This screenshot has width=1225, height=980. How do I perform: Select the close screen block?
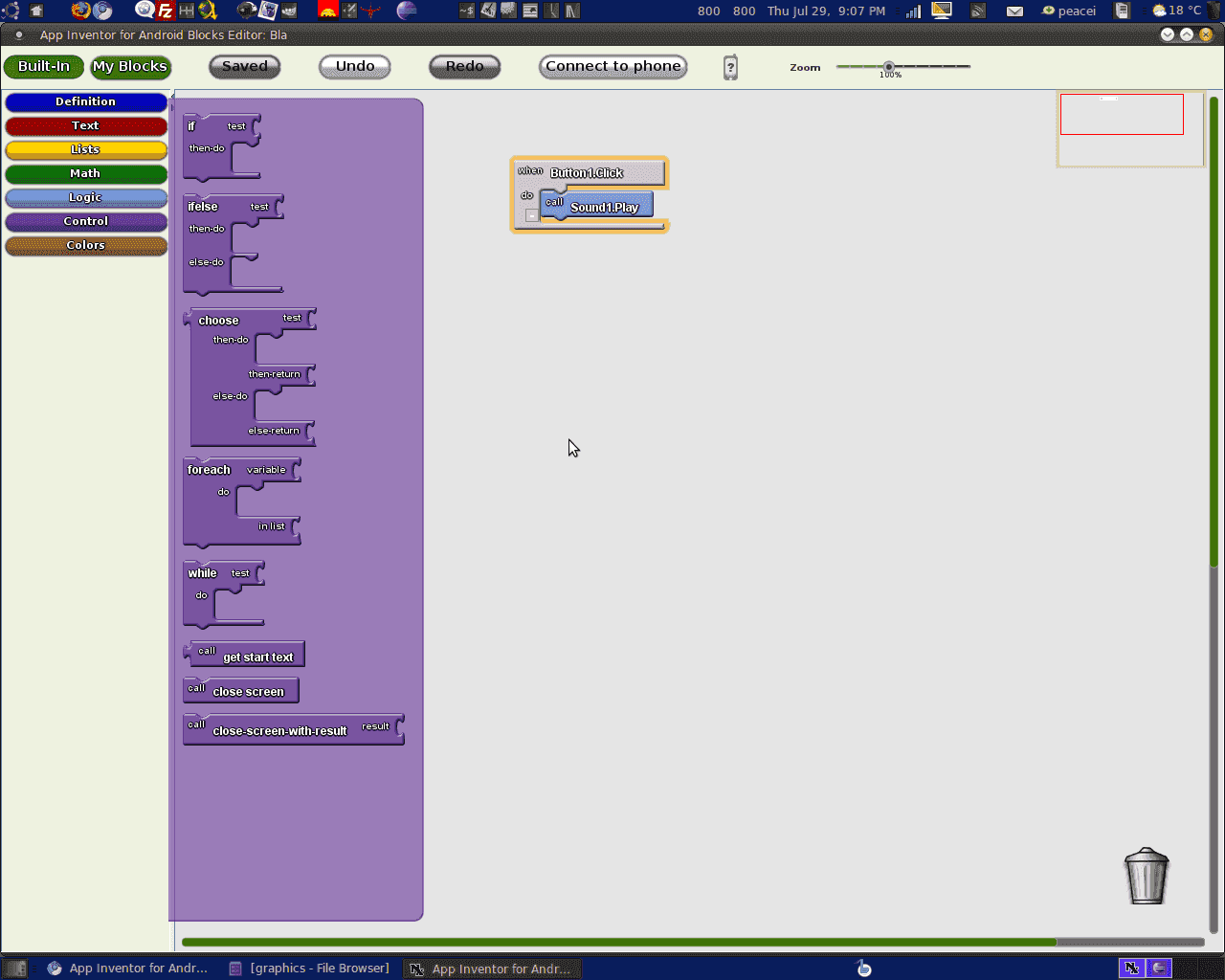(241, 690)
